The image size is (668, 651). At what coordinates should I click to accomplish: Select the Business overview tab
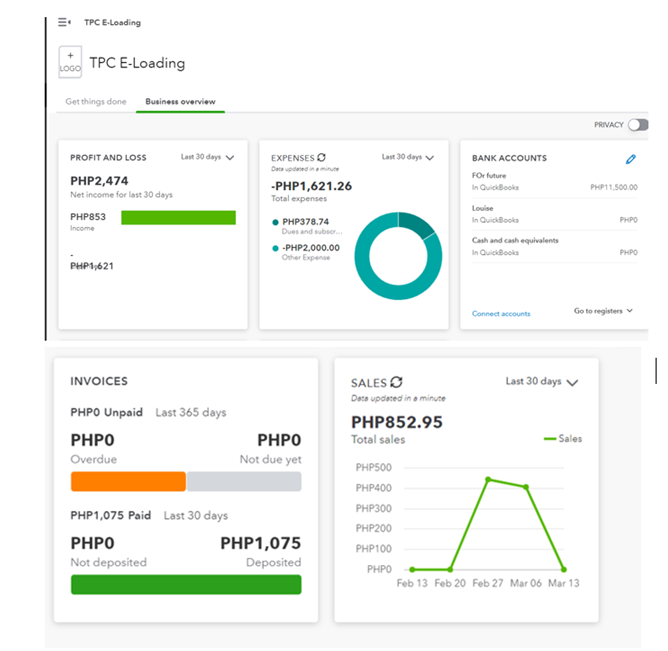click(180, 101)
